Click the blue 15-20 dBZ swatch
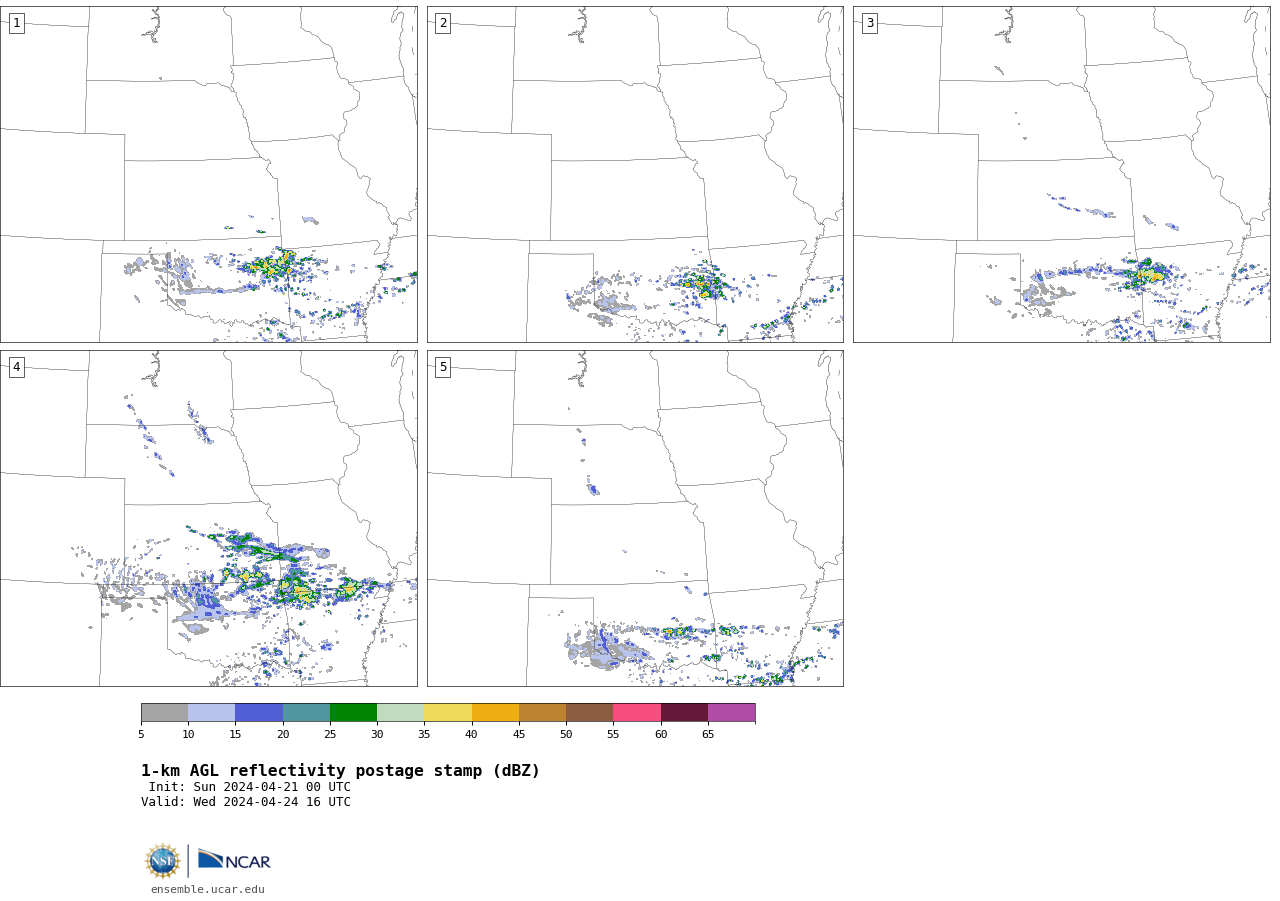Image resolution: width=1280 pixels, height=901 pixels. tap(259, 713)
